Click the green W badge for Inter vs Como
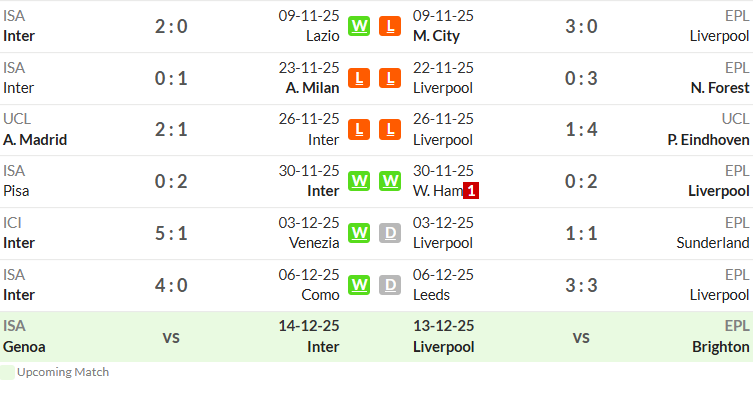753x395 pixels. 359,285
